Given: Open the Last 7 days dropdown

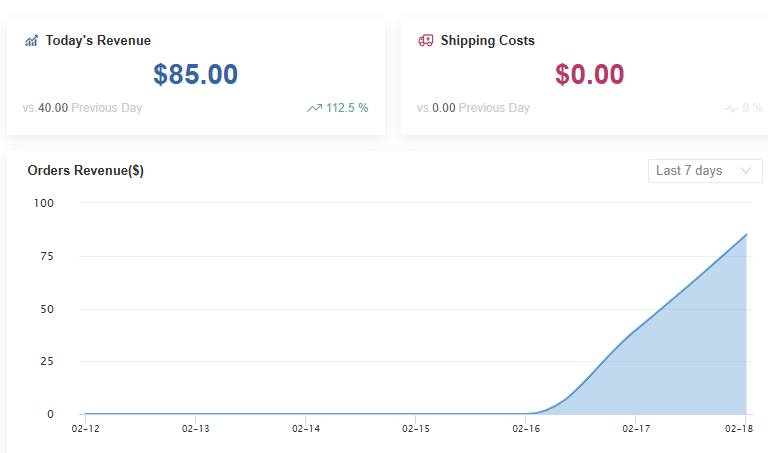Looking at the screenshot, I should coord(705,171).
